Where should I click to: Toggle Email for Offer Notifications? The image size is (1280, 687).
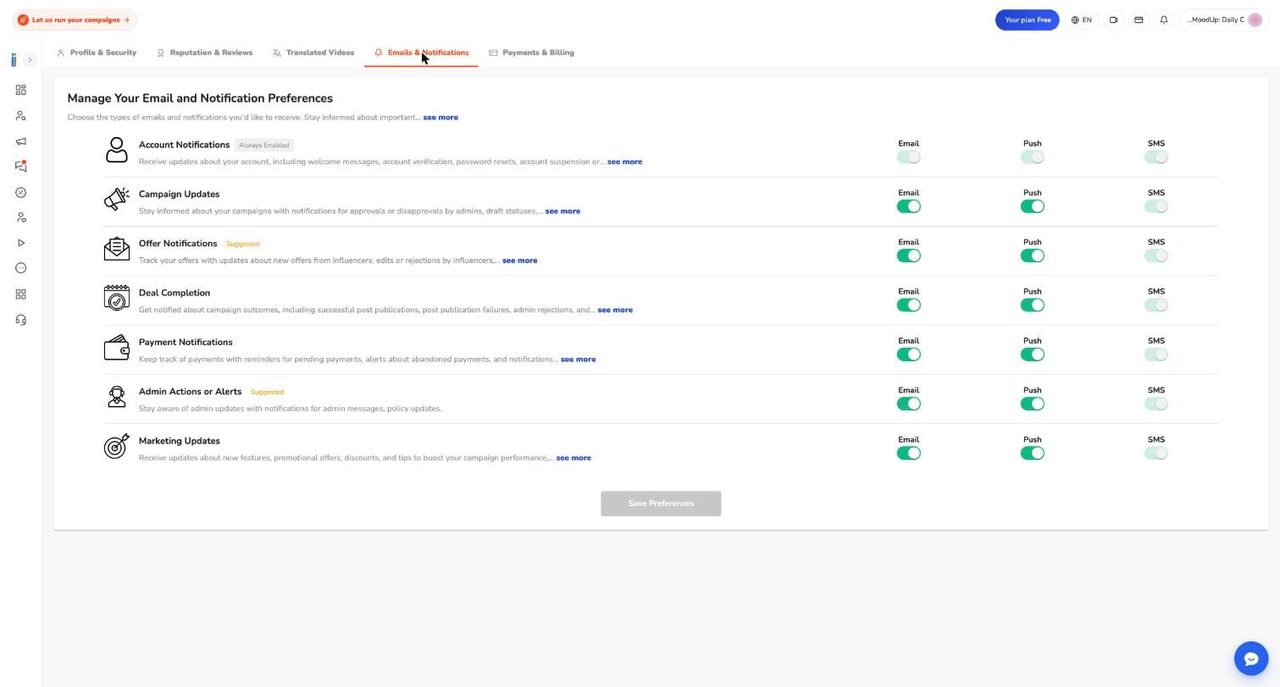point(908,256)
